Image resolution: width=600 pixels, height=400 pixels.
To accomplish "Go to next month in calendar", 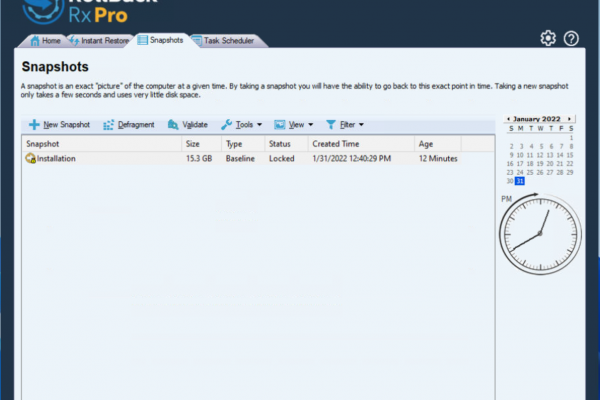I will pos(569,119).
